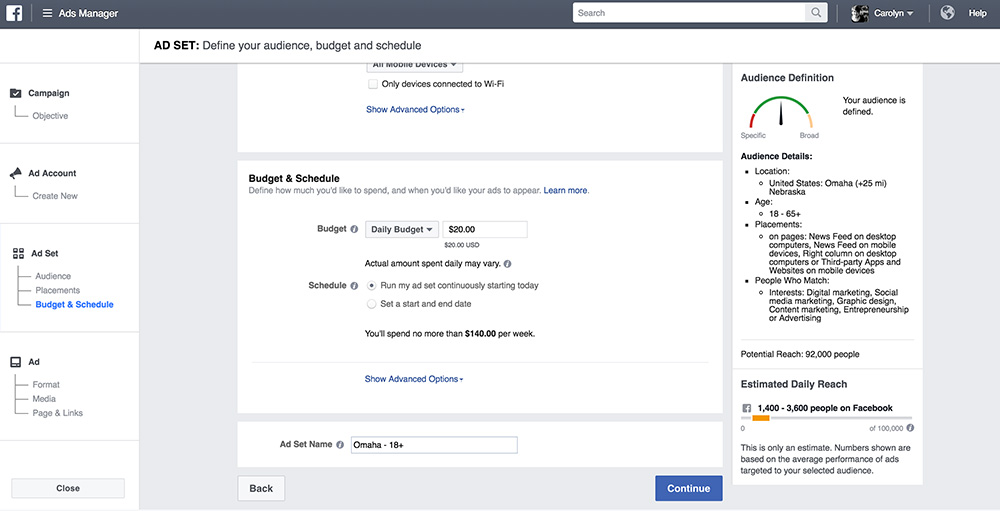Click Facebook icon in Estimated Daily Reach
Screen dimensions: 1000x511
point(746,408)
